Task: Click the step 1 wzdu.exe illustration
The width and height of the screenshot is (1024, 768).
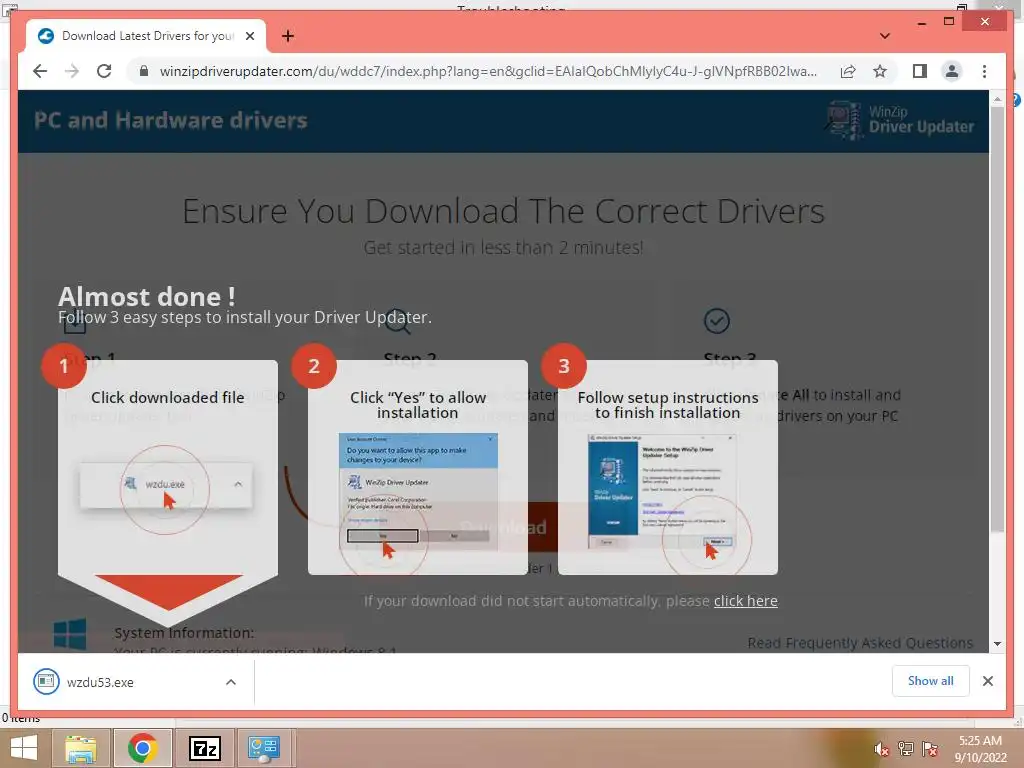Action: (x=166, y=486)
